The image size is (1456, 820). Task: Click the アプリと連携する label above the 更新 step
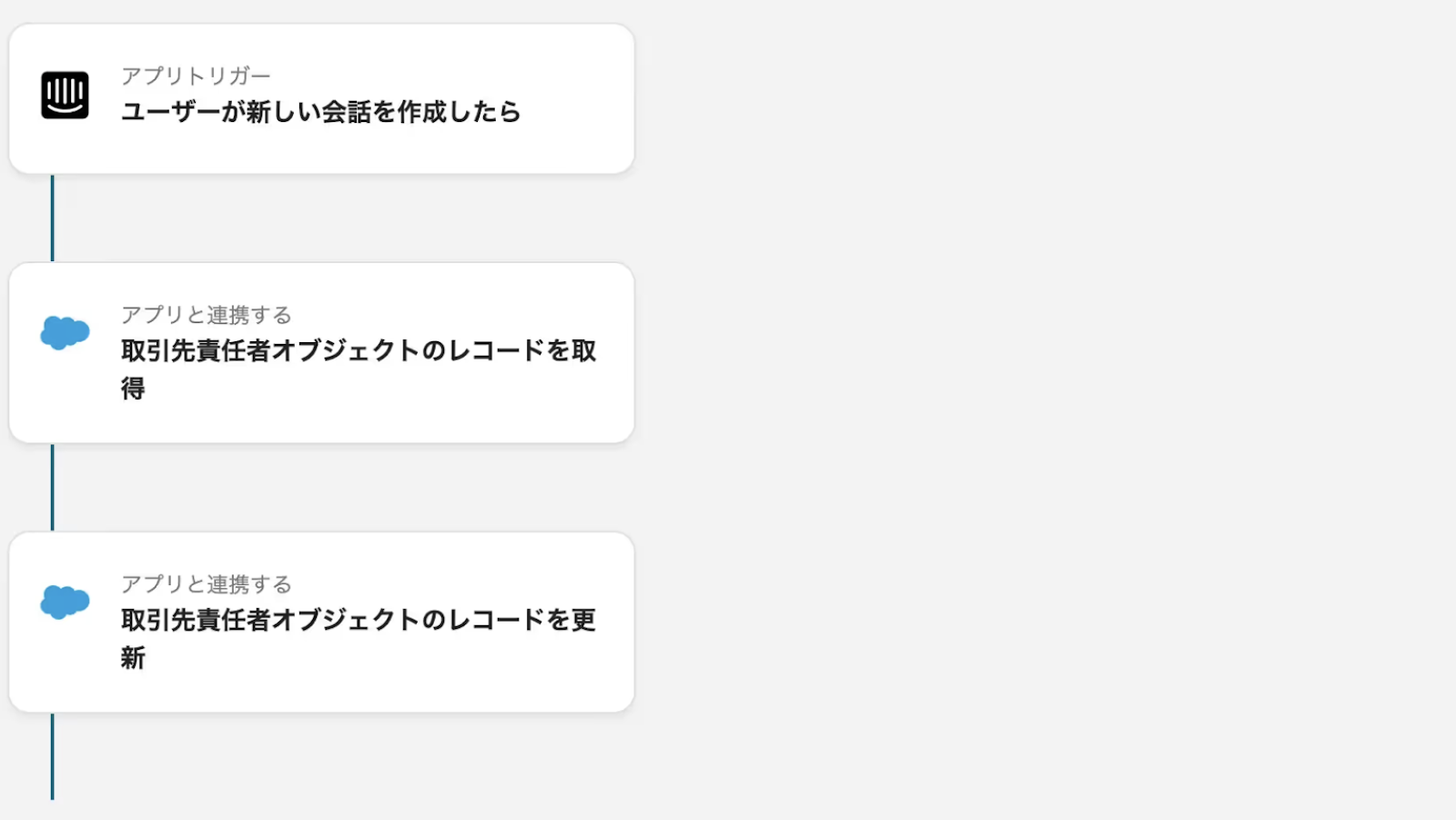coord(207,584)
